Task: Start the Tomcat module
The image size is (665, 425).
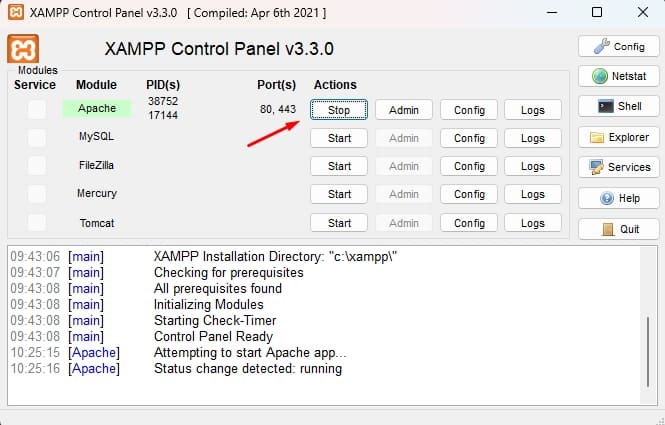Action: click(x=339, y=223)
